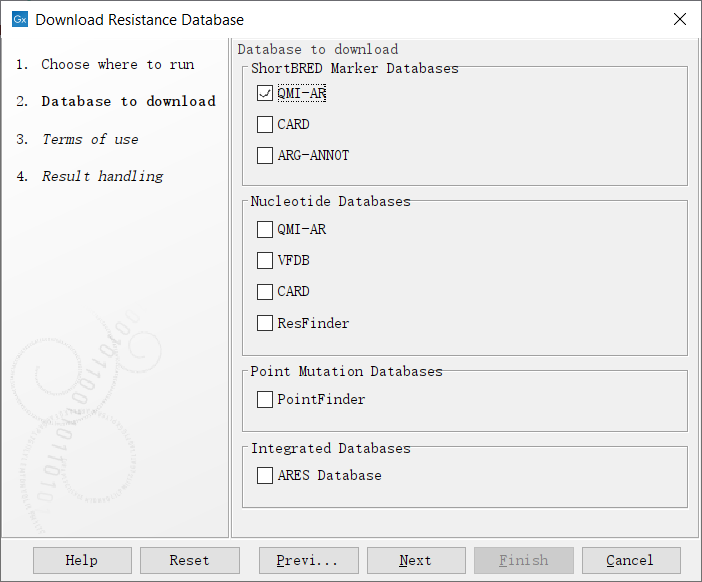Click the Gx application icon in title bar
Screen dimensions: 702x582
20,20
